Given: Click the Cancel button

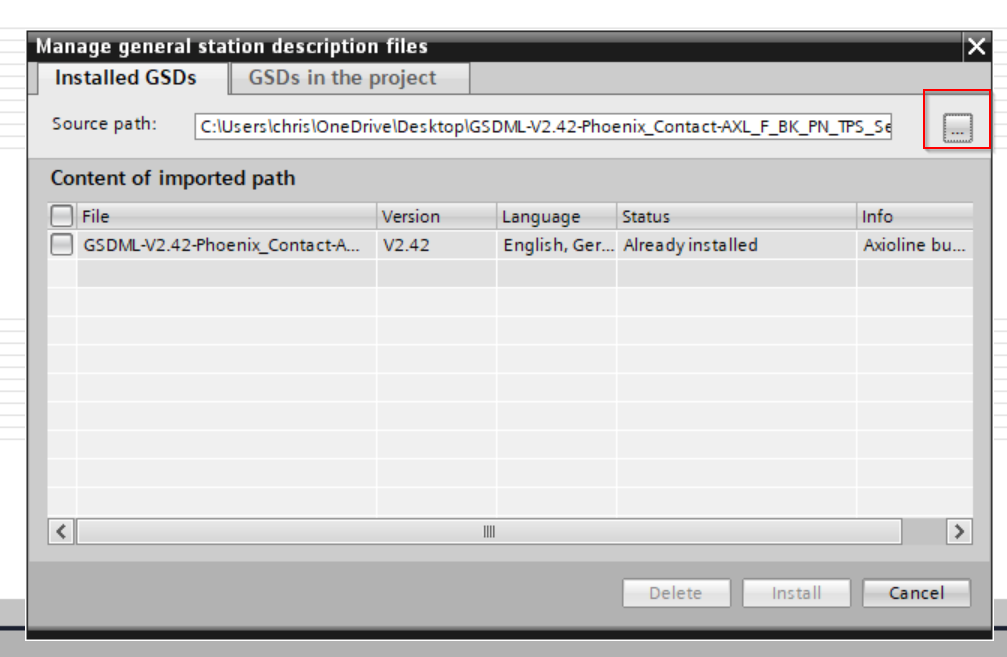Looking at the screenshot, I should 916,593.
